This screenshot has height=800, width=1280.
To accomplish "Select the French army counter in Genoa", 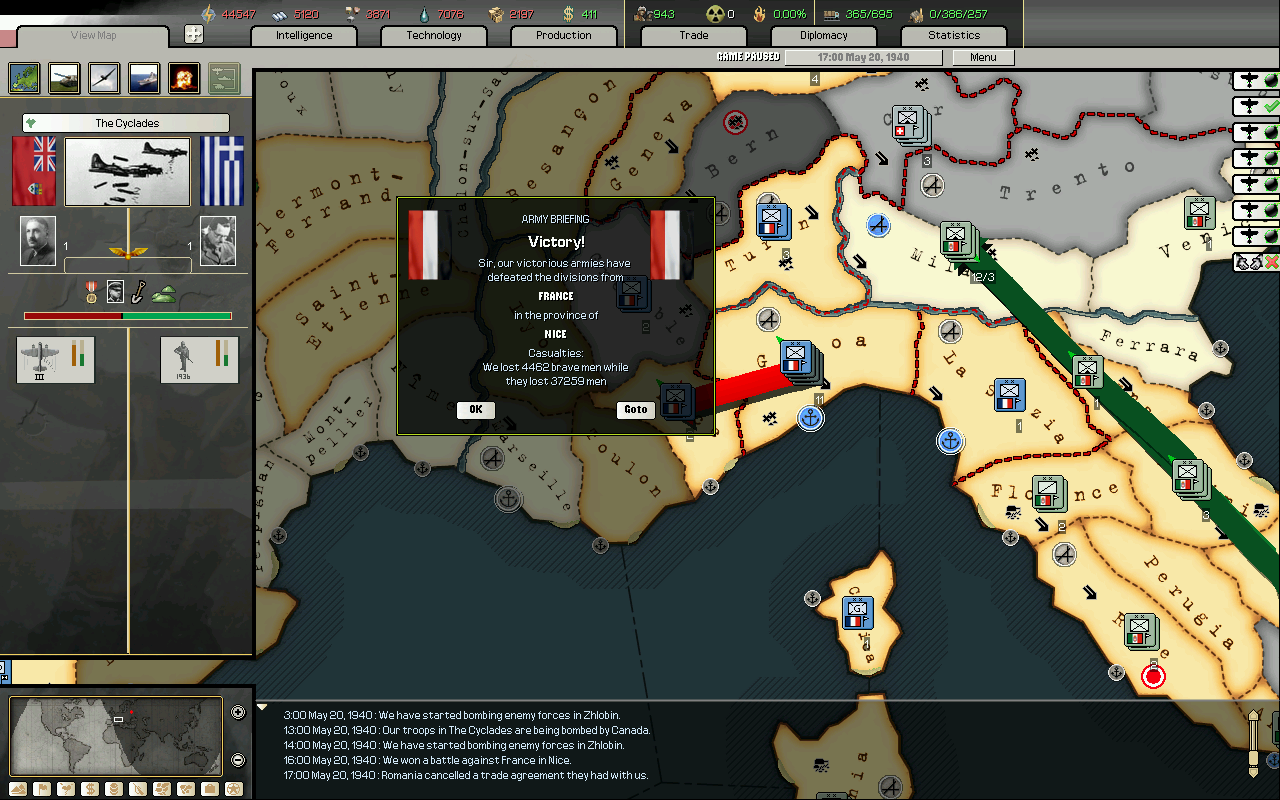I will 796,359.
